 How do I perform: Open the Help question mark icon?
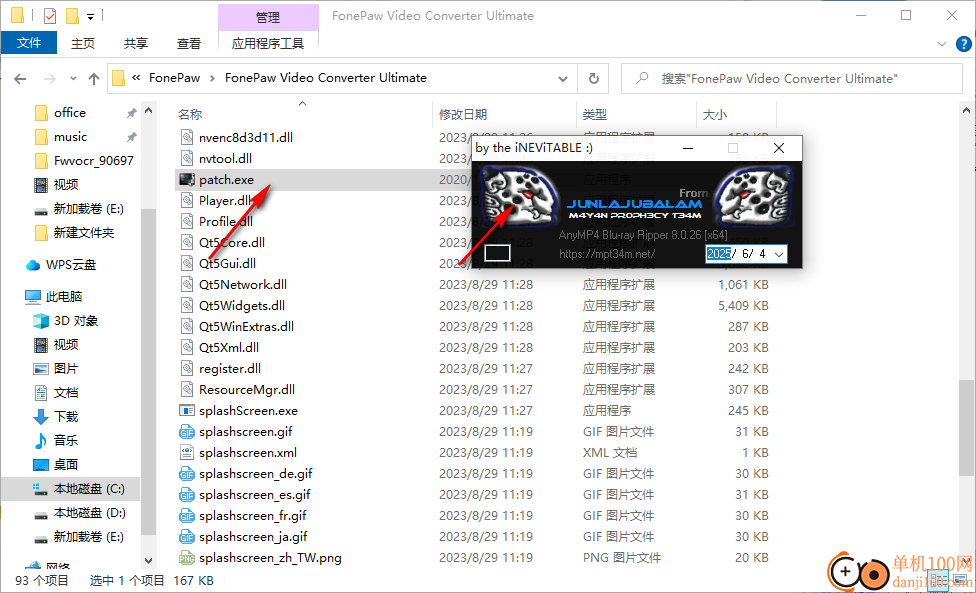[x=963, y=44]
